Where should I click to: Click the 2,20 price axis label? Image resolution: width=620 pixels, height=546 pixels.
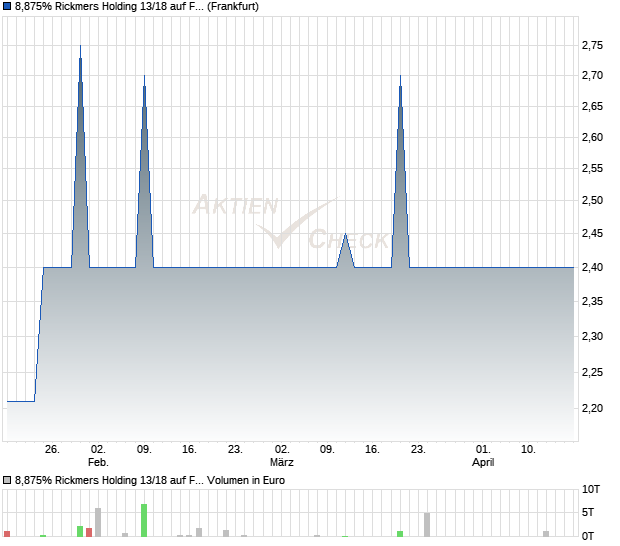[592, 408]
